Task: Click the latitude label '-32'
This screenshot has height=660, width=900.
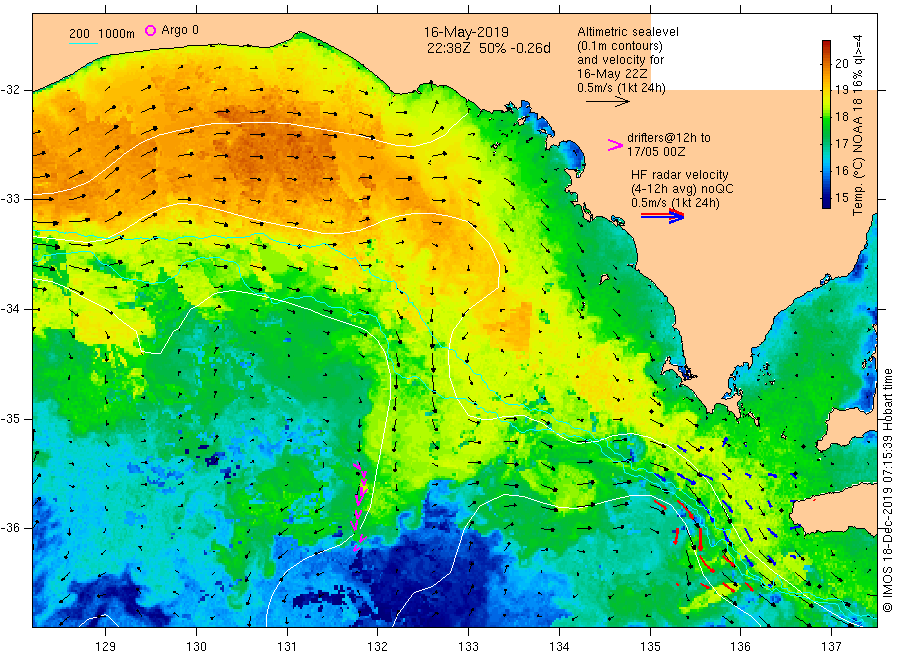Action: click(x=11, y=90)
